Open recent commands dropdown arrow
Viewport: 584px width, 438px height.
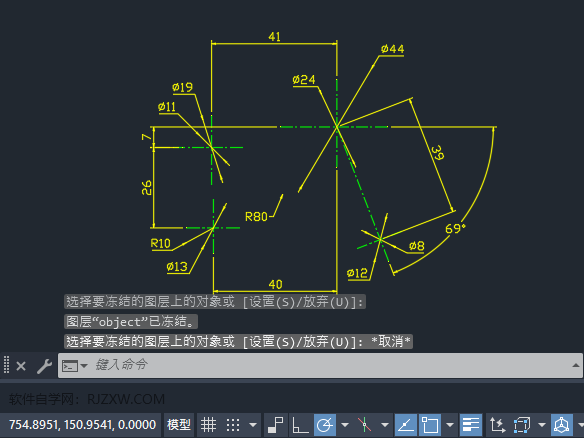coord(84,366)
